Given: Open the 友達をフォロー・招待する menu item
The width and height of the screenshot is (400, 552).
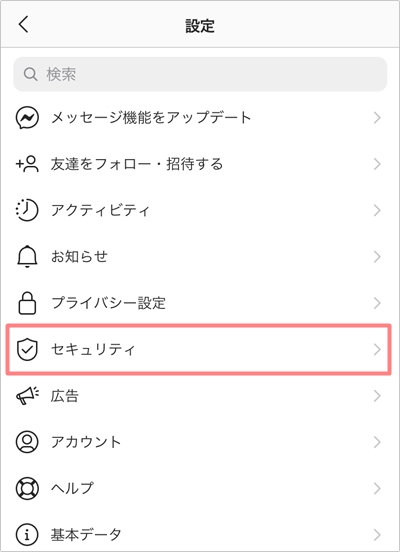Looking at the screenshot, I should coord(200,164).
